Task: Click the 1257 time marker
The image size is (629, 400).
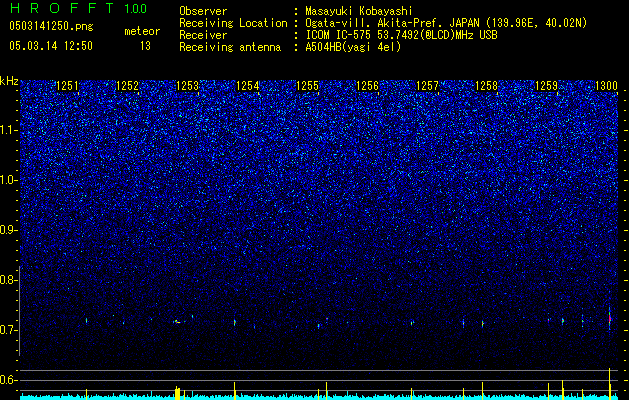Action: (427, 86)
